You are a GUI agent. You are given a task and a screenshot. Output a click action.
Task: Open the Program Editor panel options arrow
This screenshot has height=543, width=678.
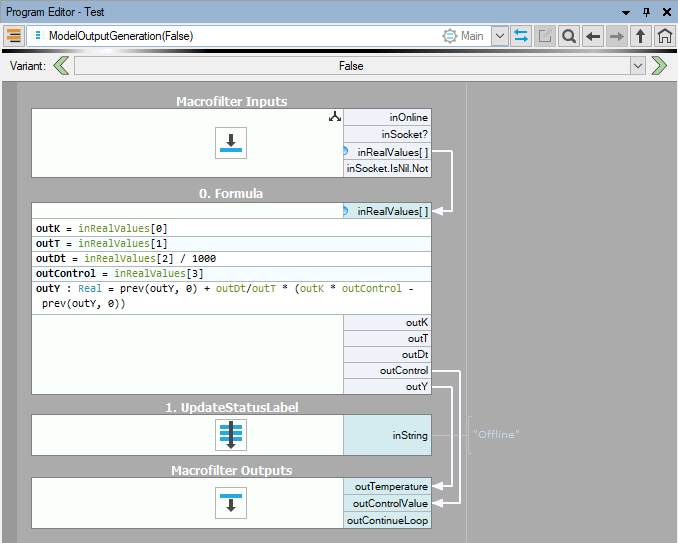tap(626, 11)
